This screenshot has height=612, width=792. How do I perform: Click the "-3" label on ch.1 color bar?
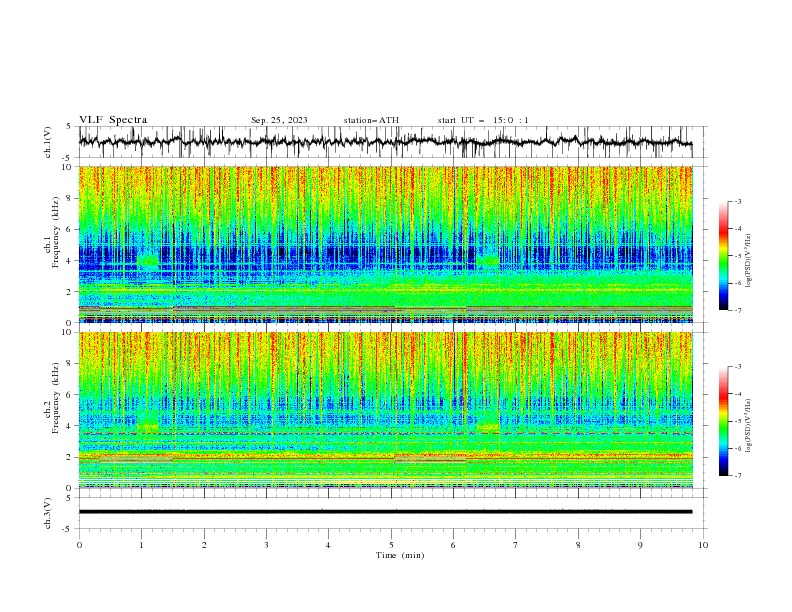tap(737, 201)
